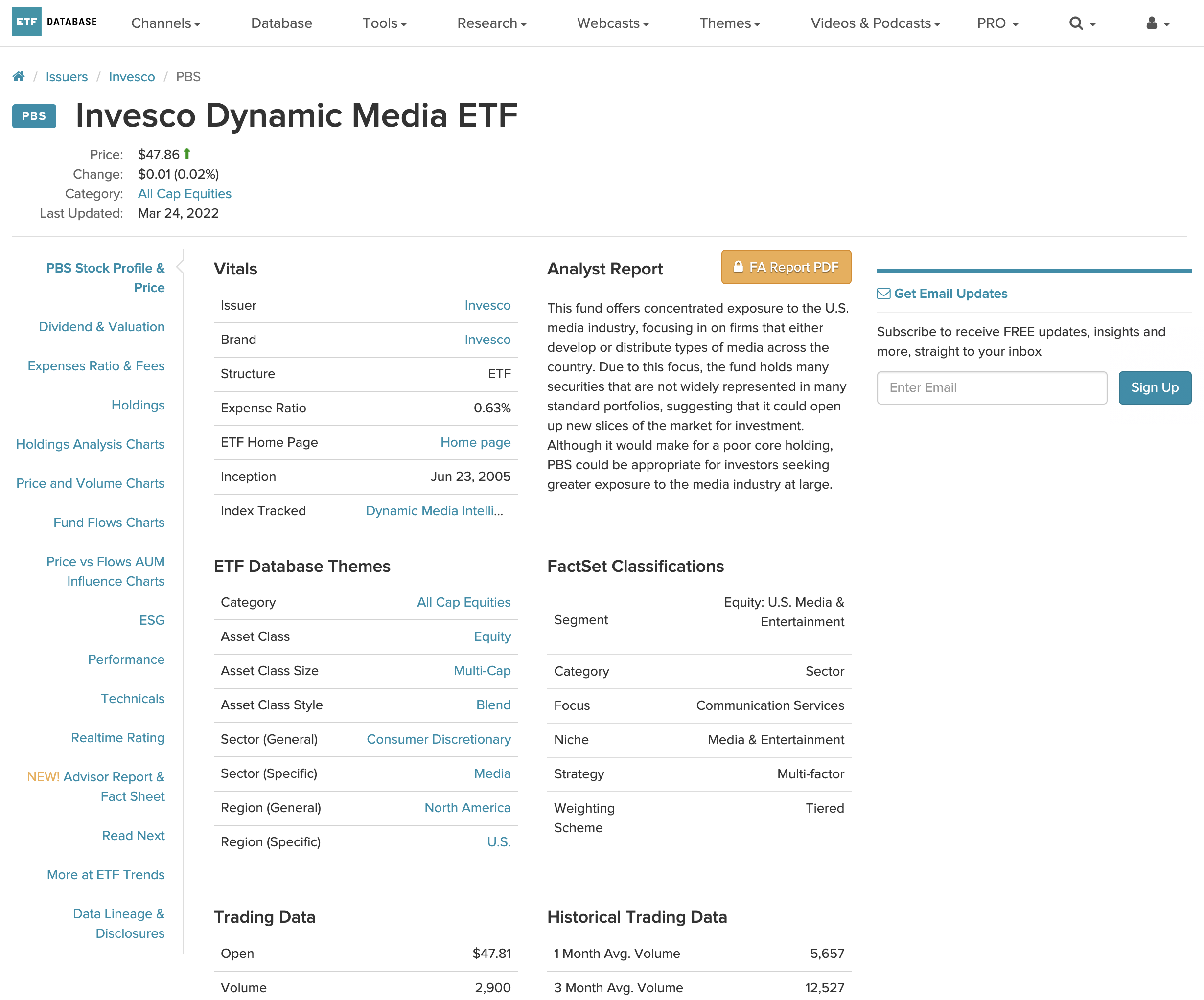This screenshot has height=1000, width=1204.
Task: Open the search magnifier menu
Action: tap(1083, 23)
